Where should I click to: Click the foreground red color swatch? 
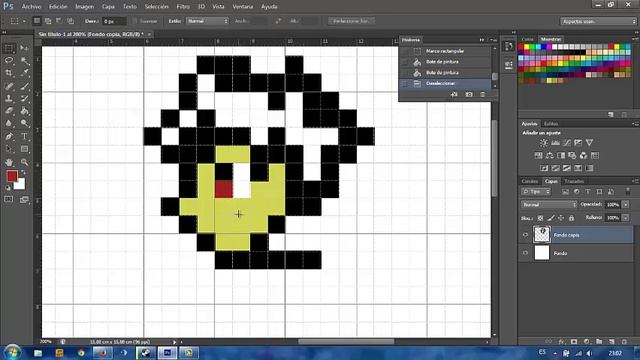click(x=11, y=176)
